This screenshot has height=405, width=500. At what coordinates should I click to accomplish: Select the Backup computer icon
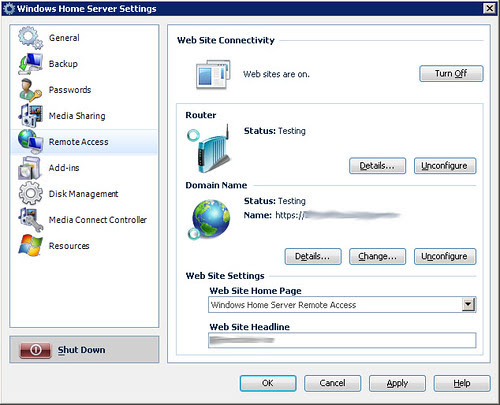tap(30, 64)
